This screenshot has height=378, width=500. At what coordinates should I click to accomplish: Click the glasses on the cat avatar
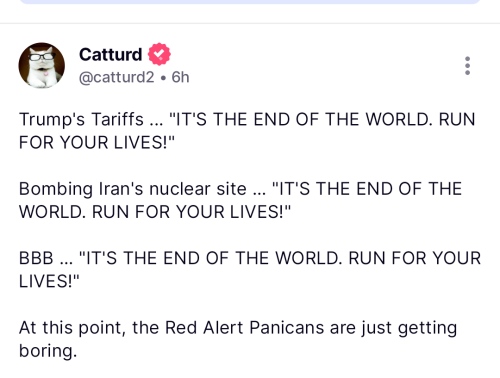(41, 56)
